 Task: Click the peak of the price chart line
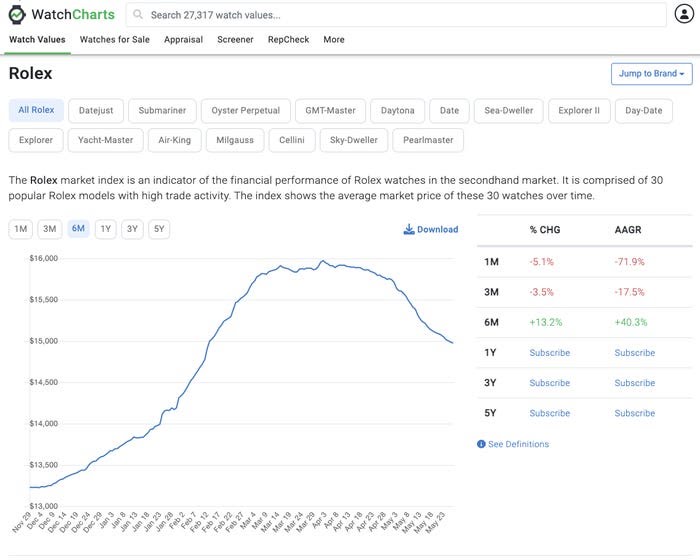point(321,261)
